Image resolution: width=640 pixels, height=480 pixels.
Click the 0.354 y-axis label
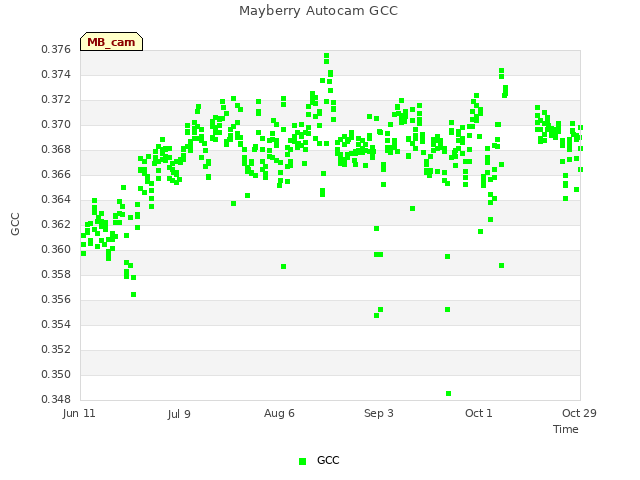[56, 324]
